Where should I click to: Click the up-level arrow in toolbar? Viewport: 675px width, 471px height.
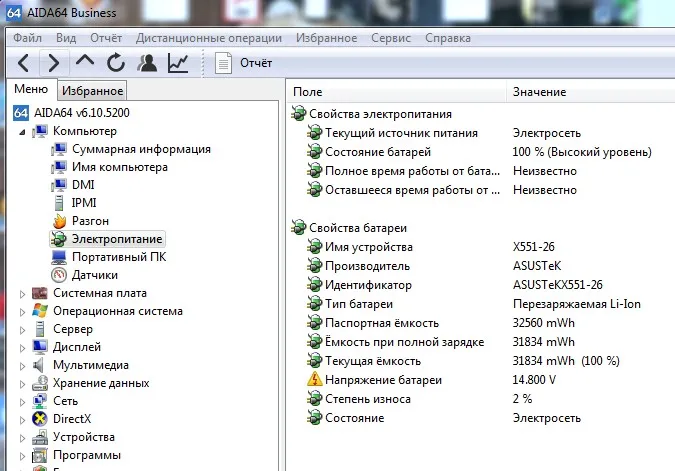85,61
